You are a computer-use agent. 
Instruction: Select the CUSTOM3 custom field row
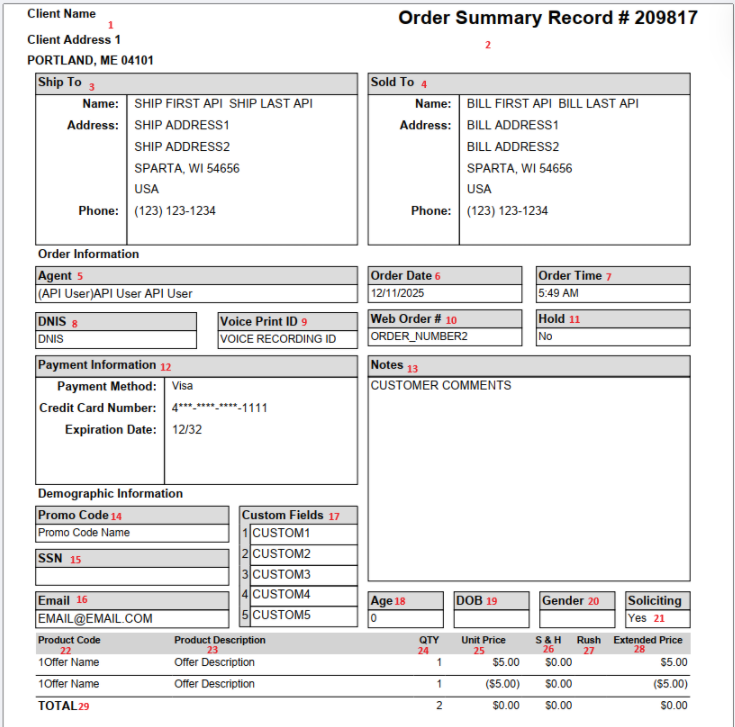303,575
